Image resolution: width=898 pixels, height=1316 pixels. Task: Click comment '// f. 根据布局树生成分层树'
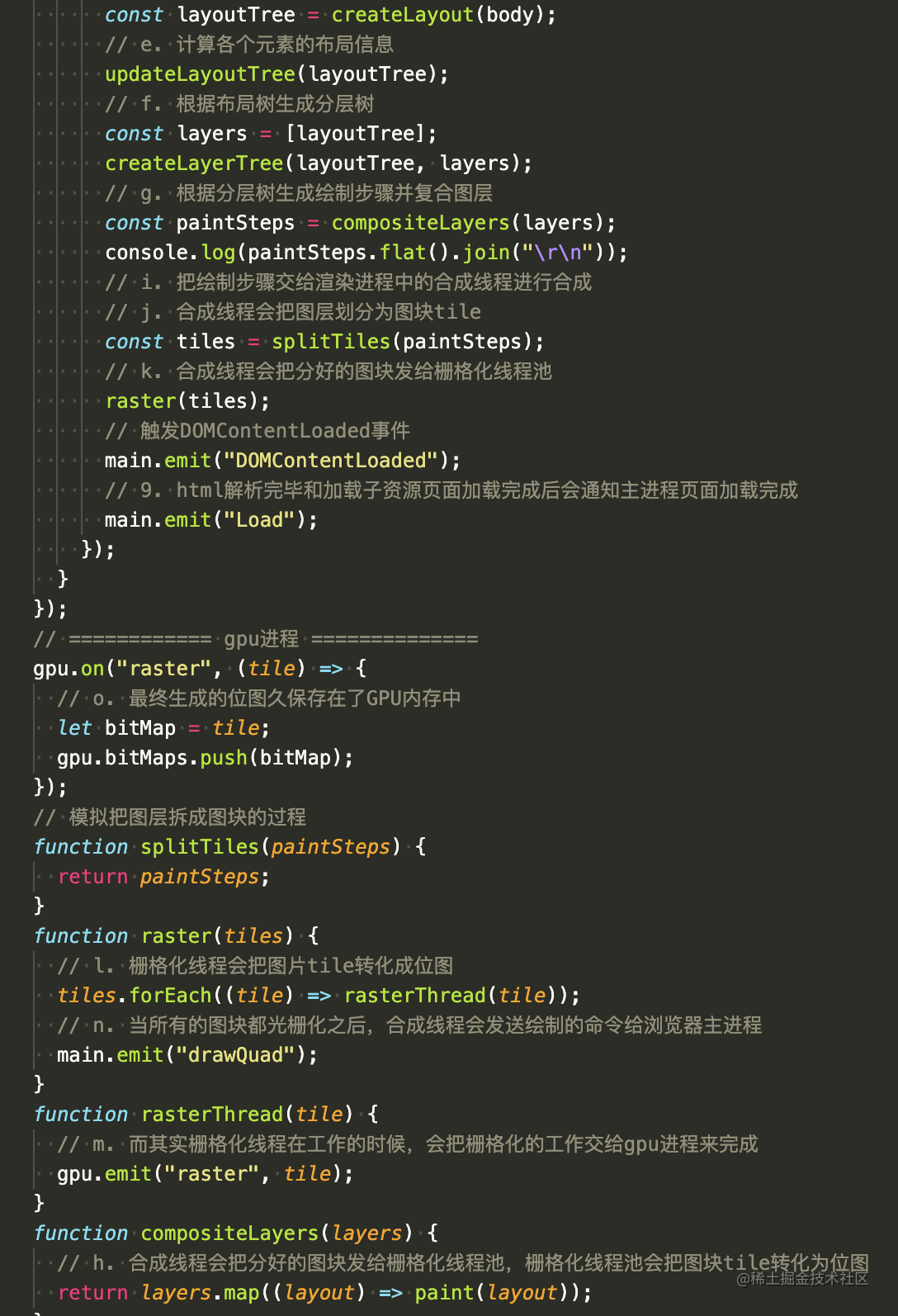click(x=239, y=104)
